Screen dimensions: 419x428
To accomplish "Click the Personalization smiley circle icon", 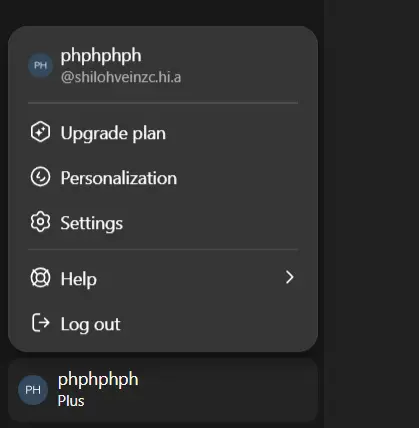I will [x=40, y=177].
